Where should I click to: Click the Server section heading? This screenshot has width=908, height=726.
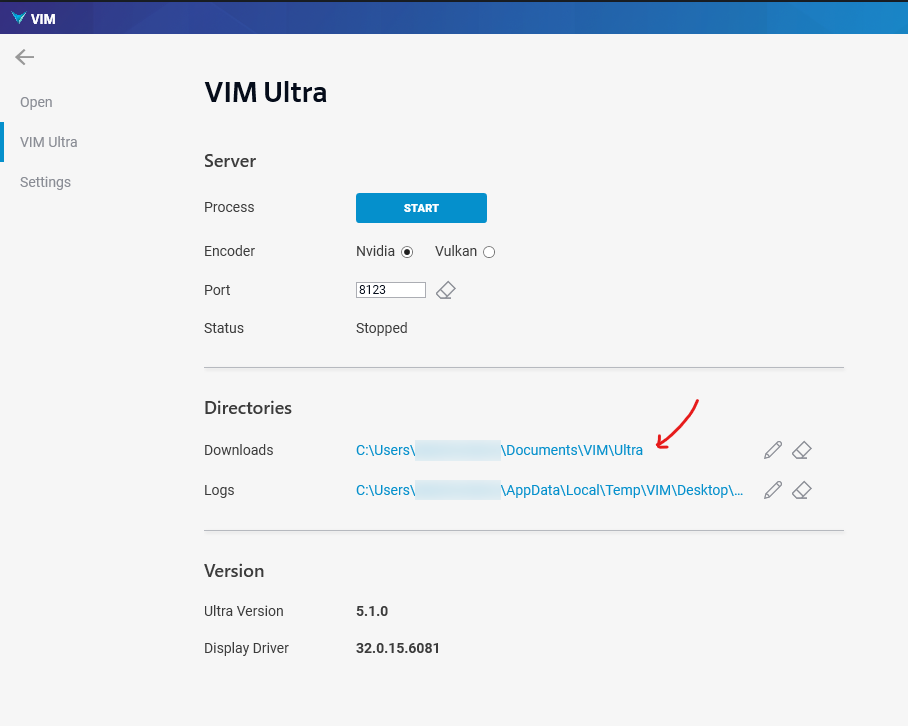click(x=230, y=161)
